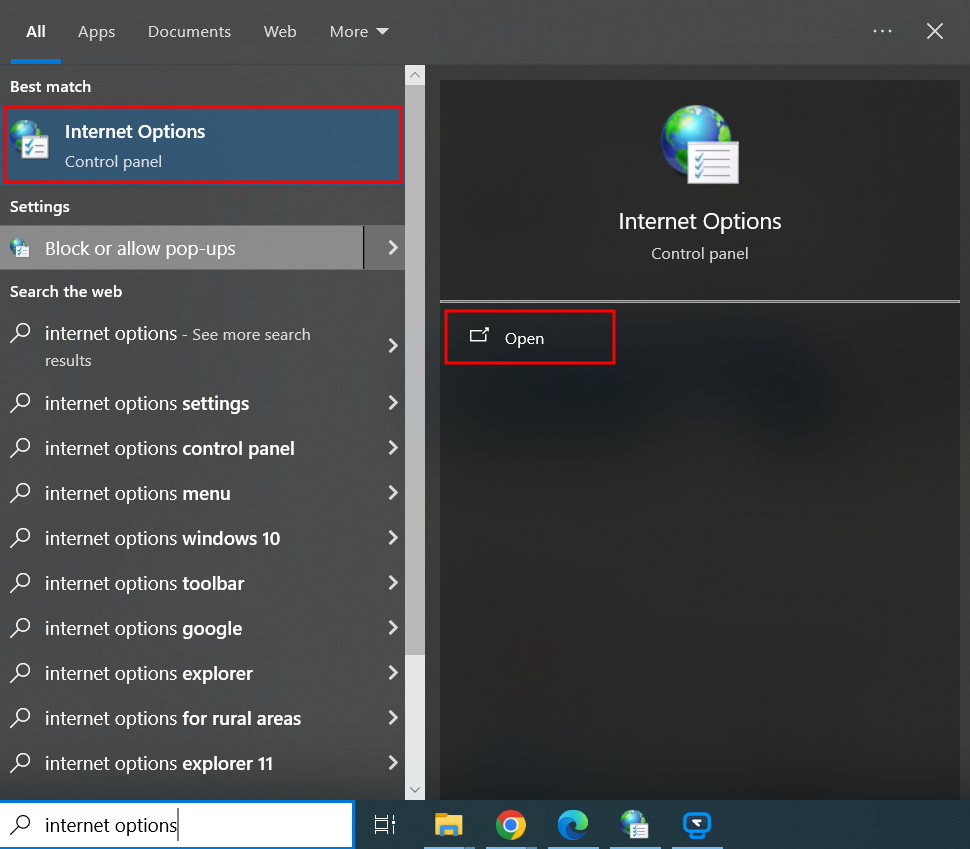Click magnifier icon beside 'internet options google'
This screenshot has height=849, width=970.
coord(20,628)
